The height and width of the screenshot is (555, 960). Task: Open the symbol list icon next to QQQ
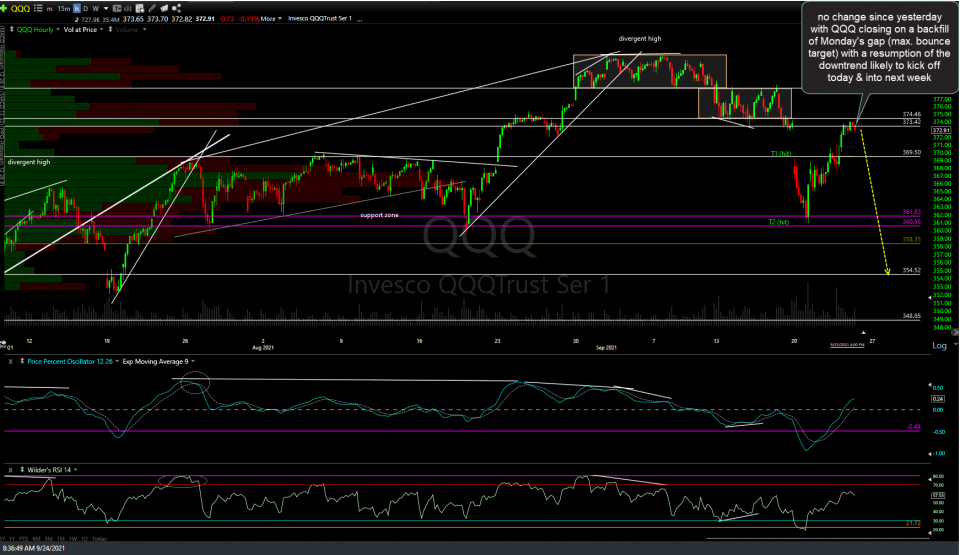(x=39, y=9)
